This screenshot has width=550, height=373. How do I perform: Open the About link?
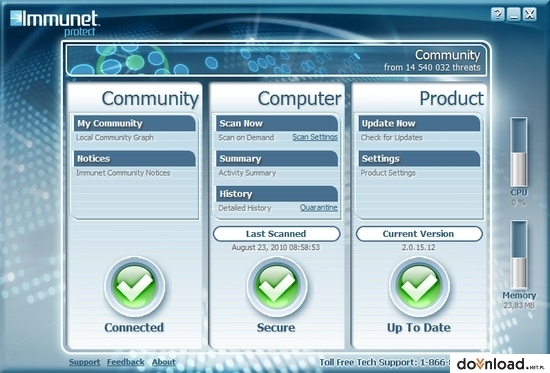pos(163,362)
